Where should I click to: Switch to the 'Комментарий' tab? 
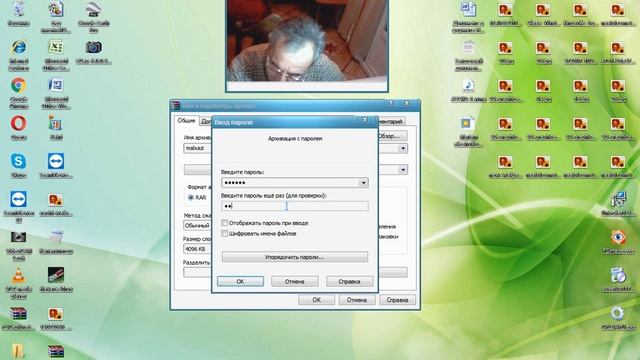[391, 121]
